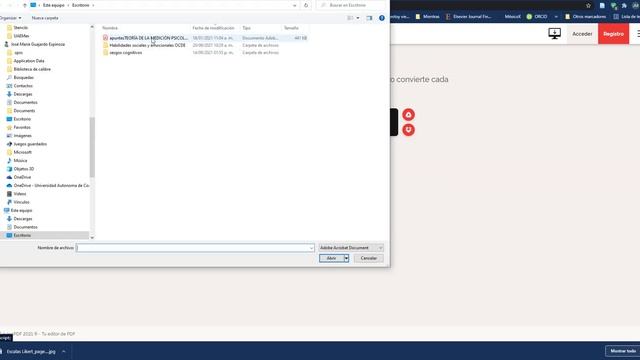Select Este equipo in the navigation tree
This screenshot has width=640, height=360.
(x=21, y=211)
